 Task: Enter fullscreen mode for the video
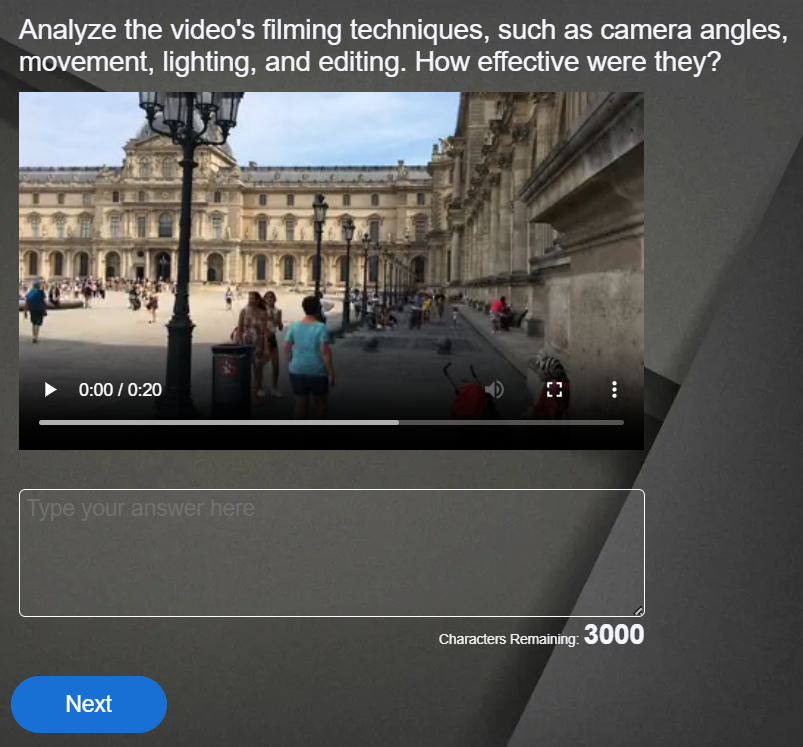pos(555,390)
